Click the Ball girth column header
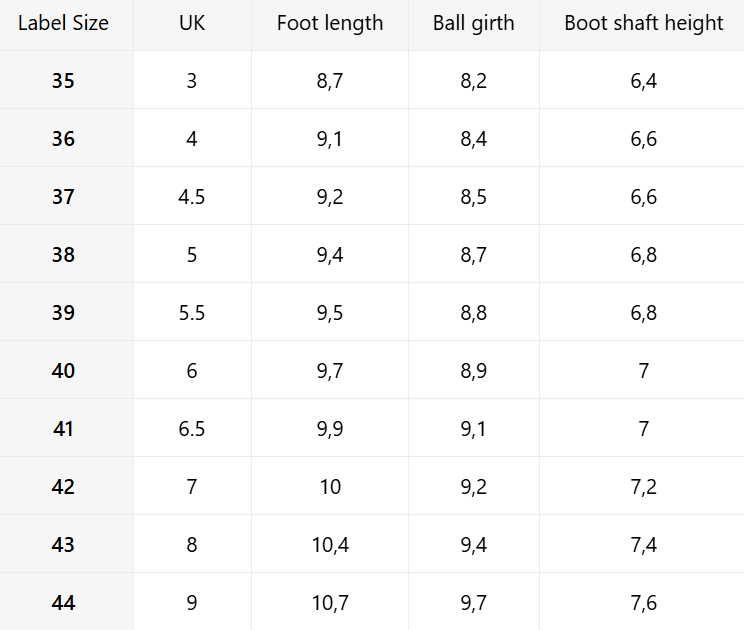Viewport: 744px width, 630px height. click(474, 23)
